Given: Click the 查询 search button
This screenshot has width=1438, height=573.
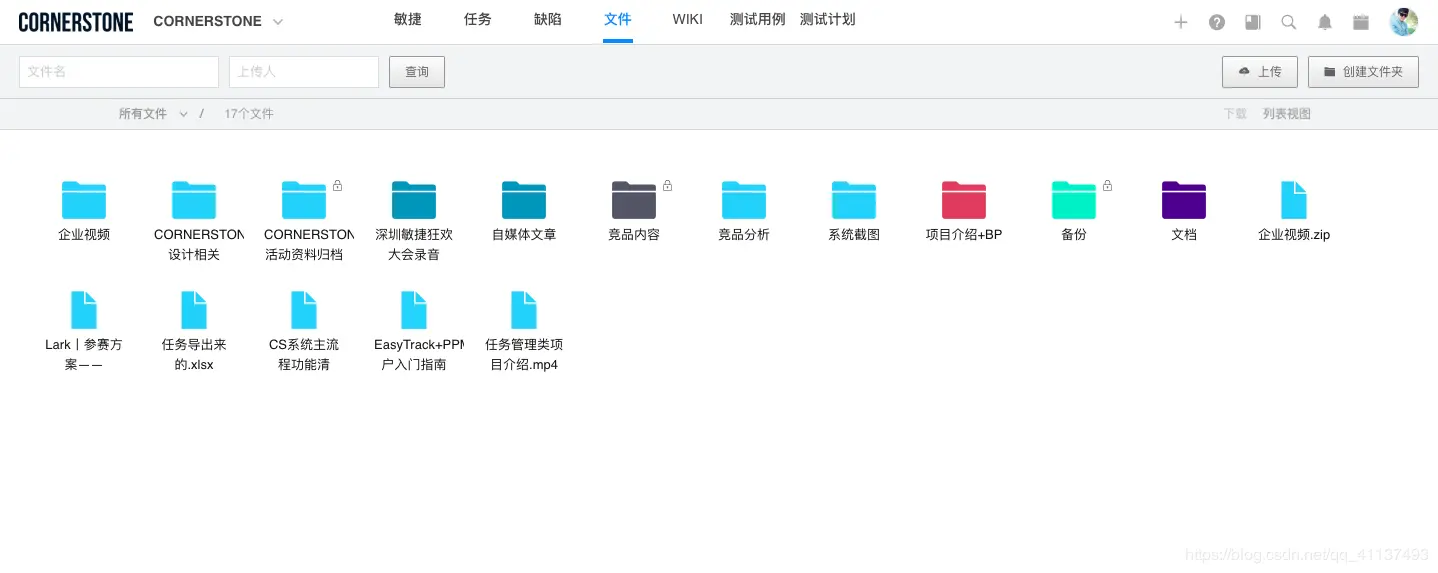Looking at the screenshot, I should point(417,72).
